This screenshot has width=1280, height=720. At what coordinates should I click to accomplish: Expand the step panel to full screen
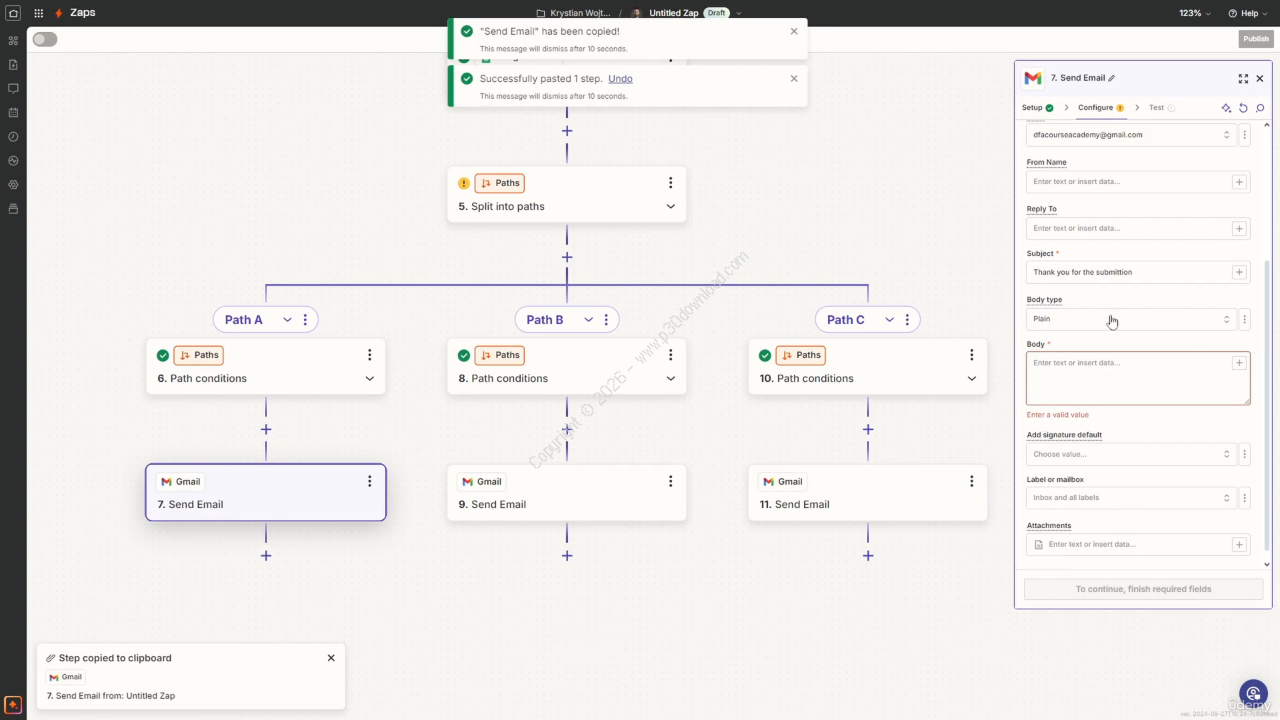tap(1243, 78)
